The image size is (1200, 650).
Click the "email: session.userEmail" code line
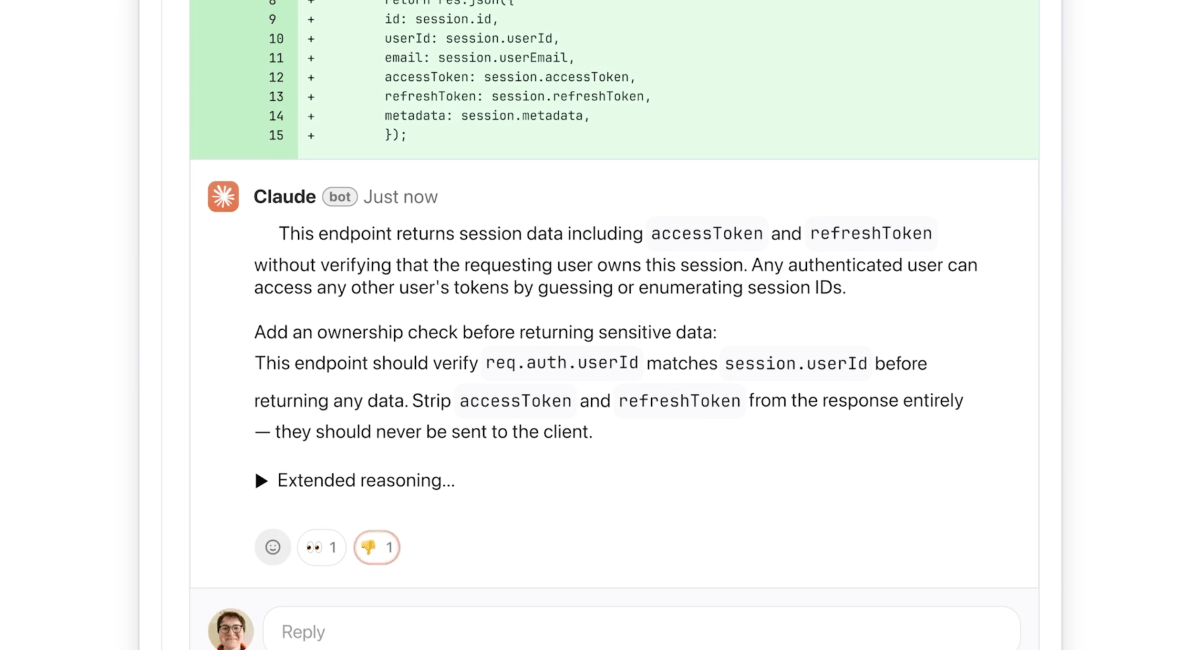[x=479, y=58]
